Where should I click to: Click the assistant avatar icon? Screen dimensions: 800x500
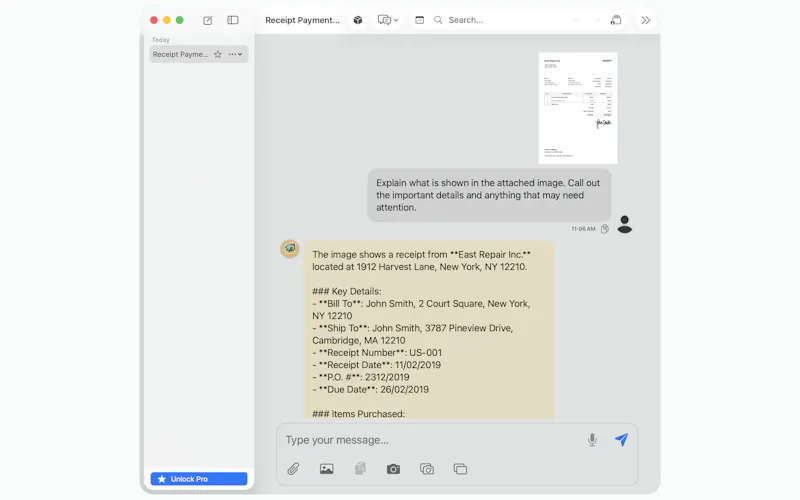290,248
